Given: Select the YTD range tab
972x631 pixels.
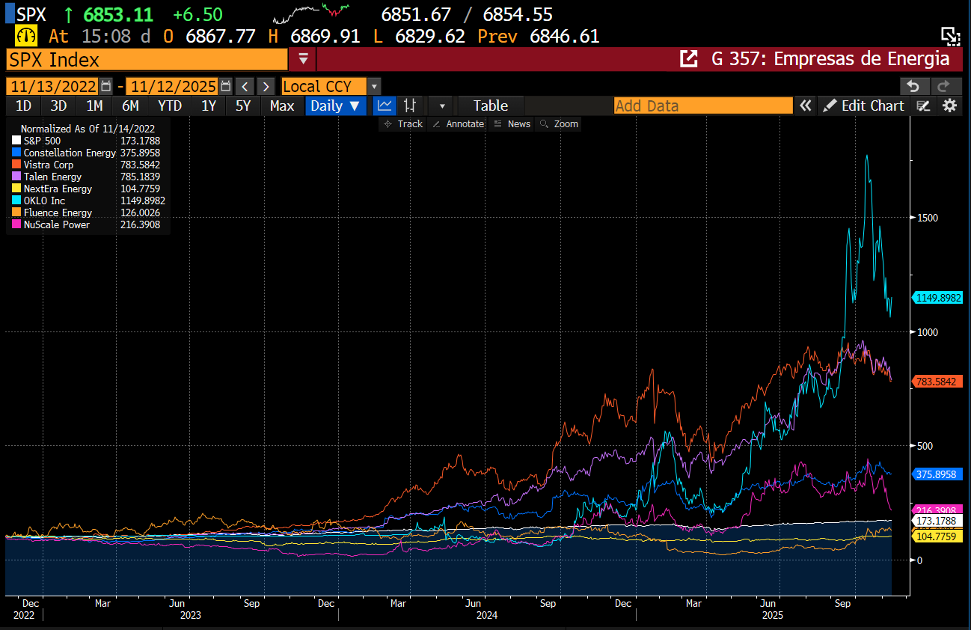Looking at the screenshot, I should (x=169, y=106).
